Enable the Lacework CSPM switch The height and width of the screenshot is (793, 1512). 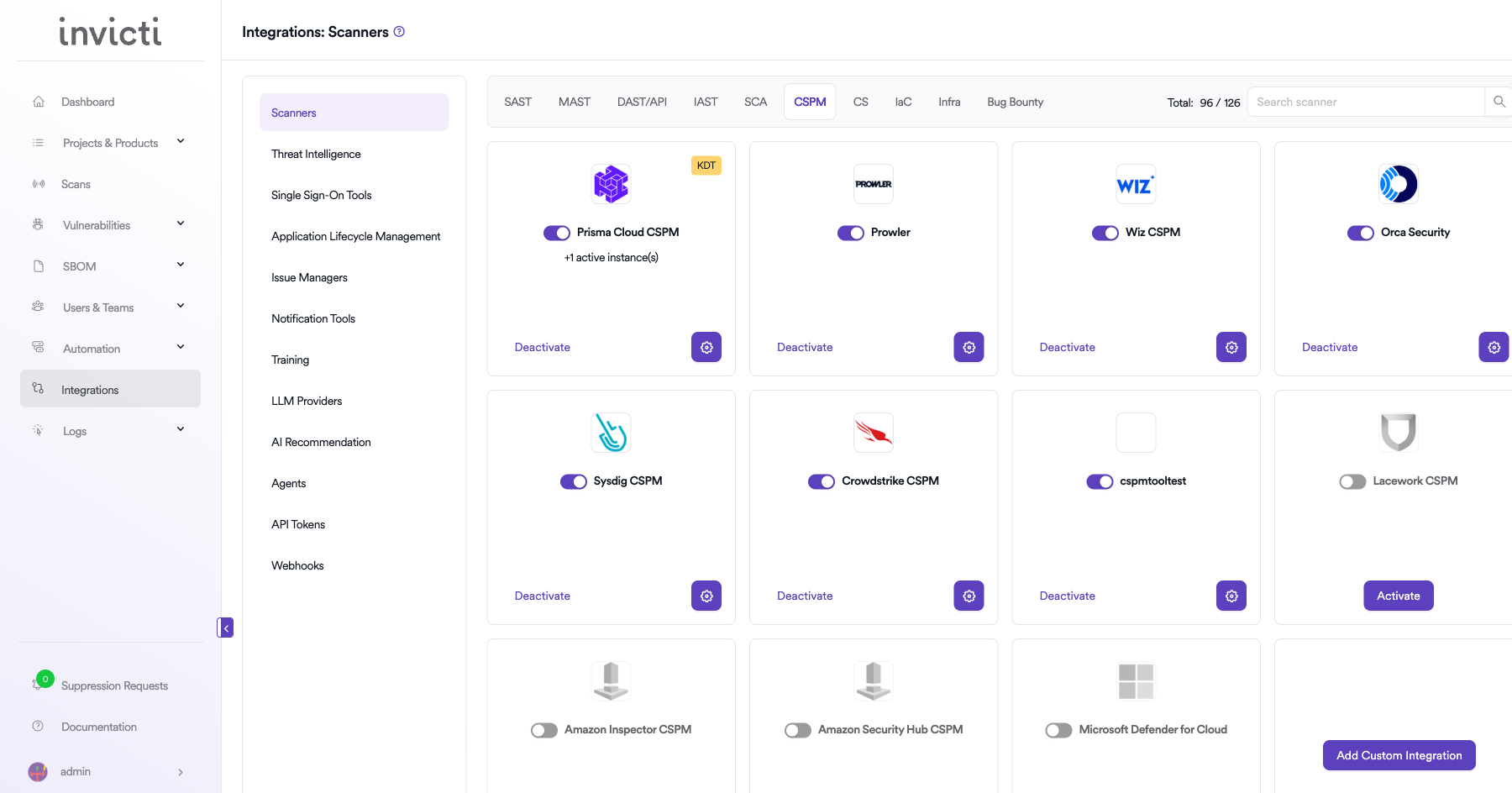1352,481
